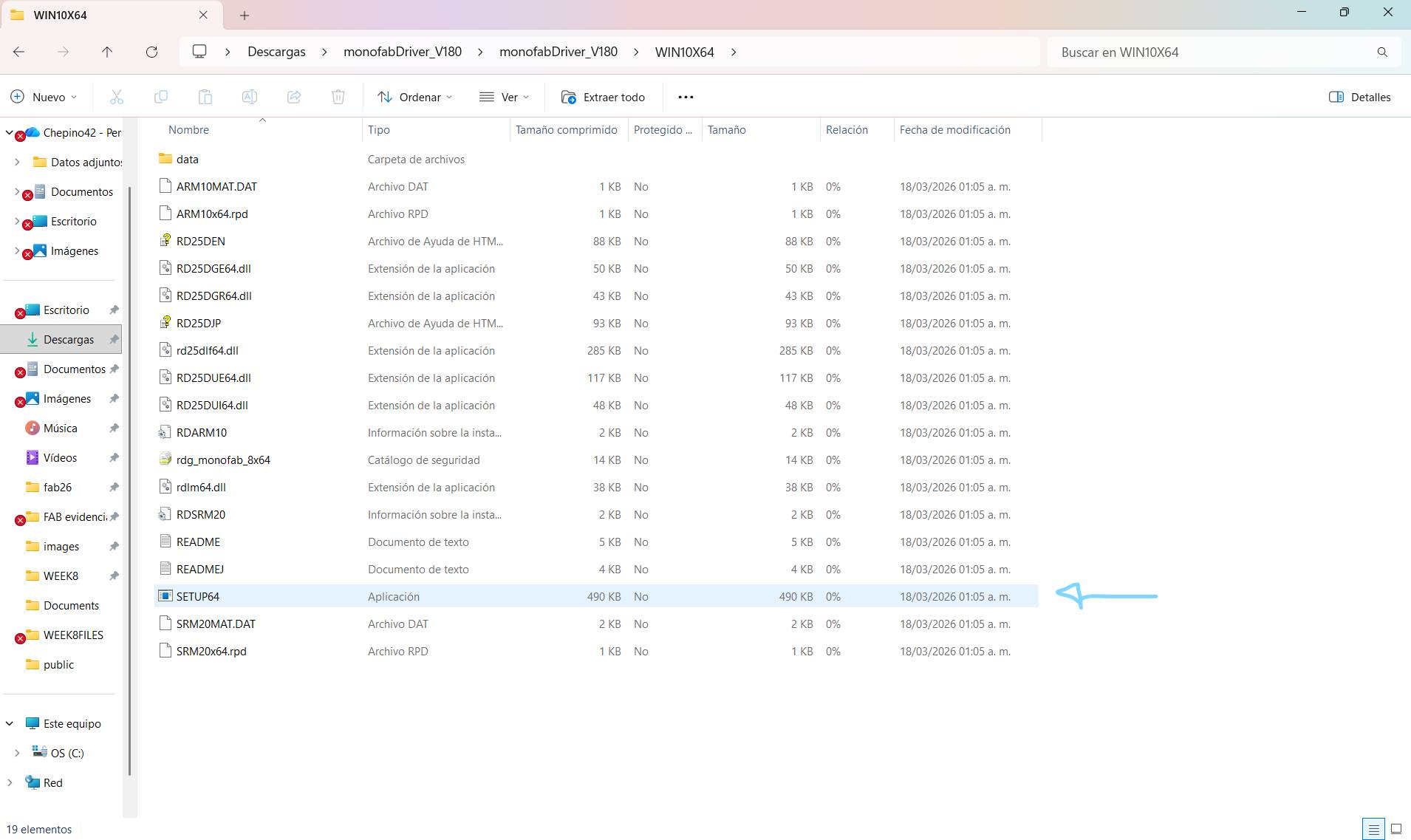This screenshot has height=840, width=1411.
Task: Switch to large thumbnails view icon
Action: [x=1396, y=829]
